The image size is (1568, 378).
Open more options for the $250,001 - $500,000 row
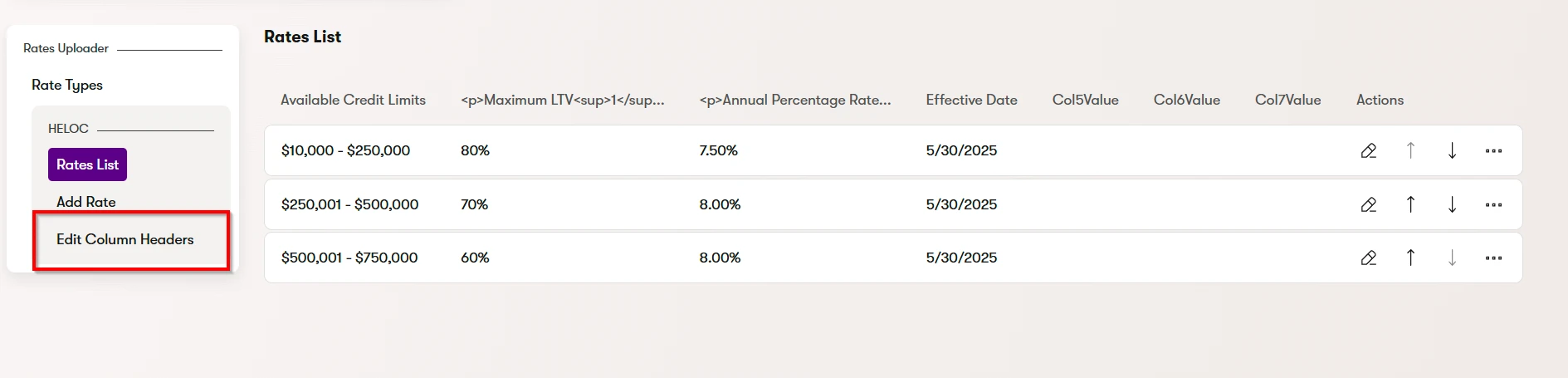1493,204
